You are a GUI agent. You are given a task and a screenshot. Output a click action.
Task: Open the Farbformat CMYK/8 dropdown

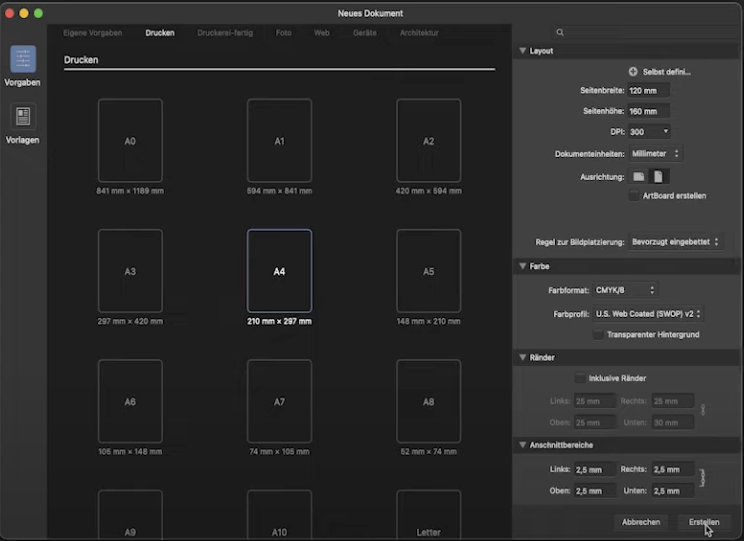625,290
